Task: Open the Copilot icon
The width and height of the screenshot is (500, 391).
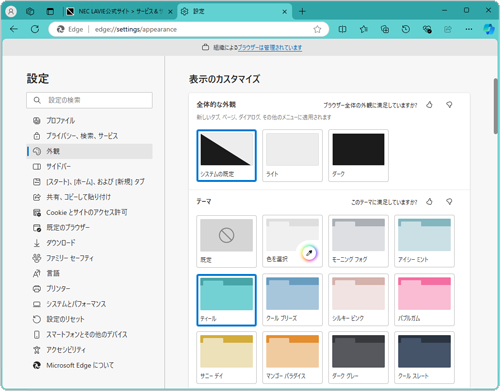Action: tap(489, 29)
